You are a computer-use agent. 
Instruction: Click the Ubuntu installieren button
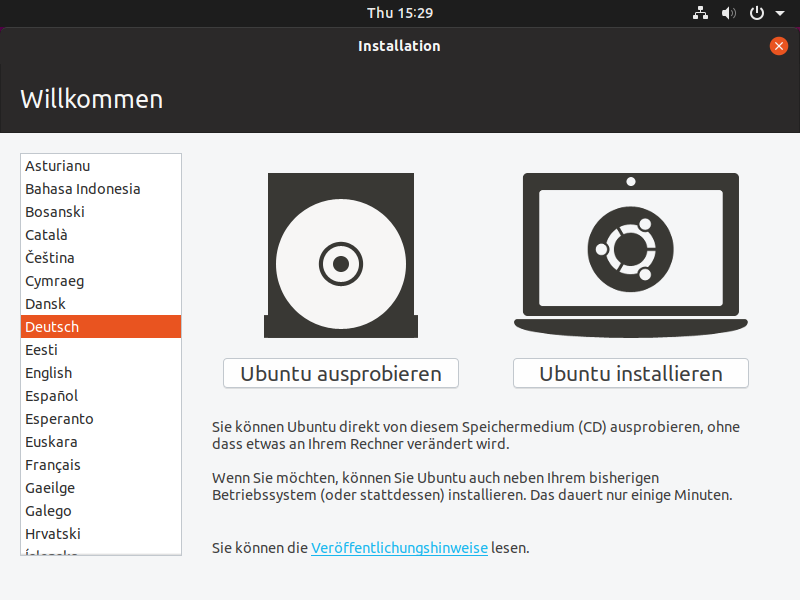(x=631, y=373)
